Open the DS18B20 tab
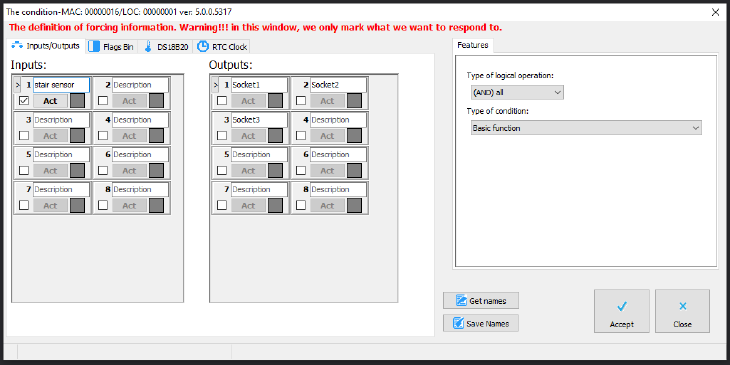Screen dimensions: 730x365 (165, 47)
